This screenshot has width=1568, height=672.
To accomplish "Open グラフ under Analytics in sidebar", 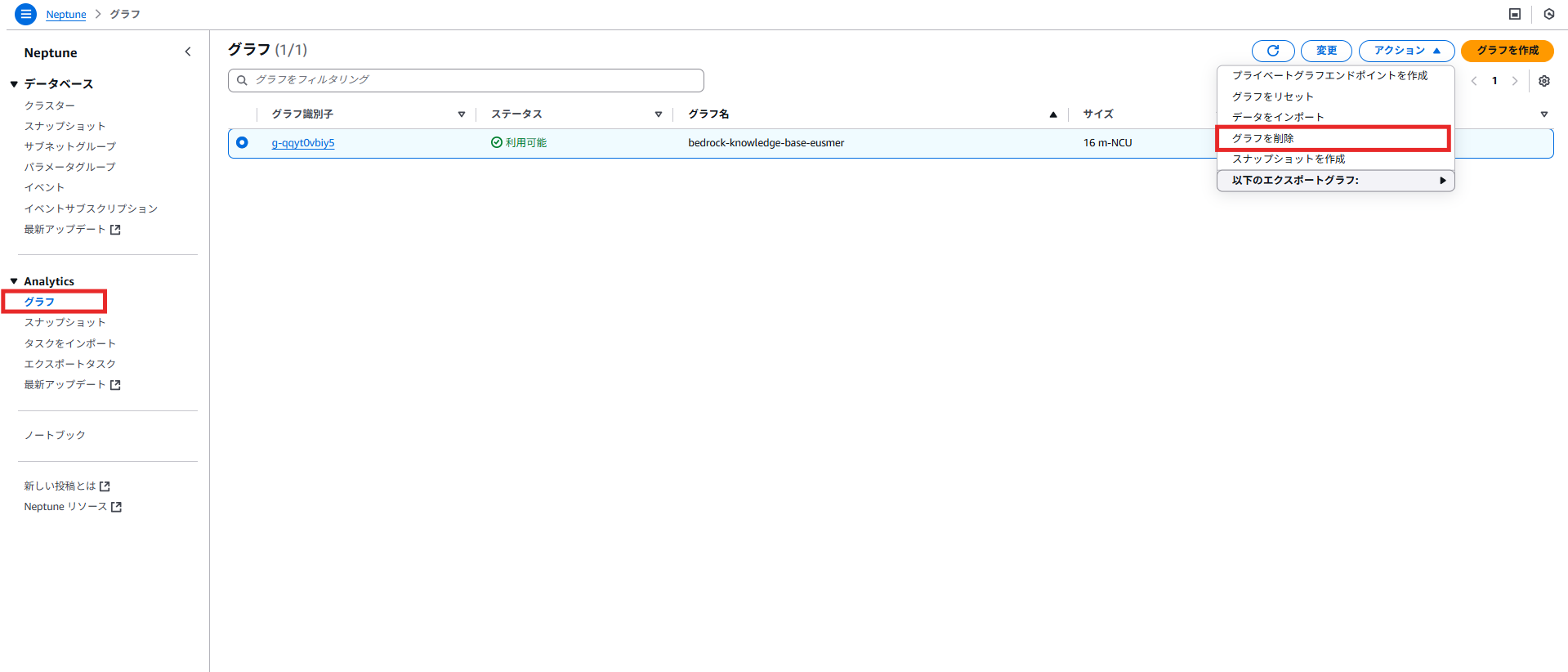I will pyautogui.click(x=39, y=302).
